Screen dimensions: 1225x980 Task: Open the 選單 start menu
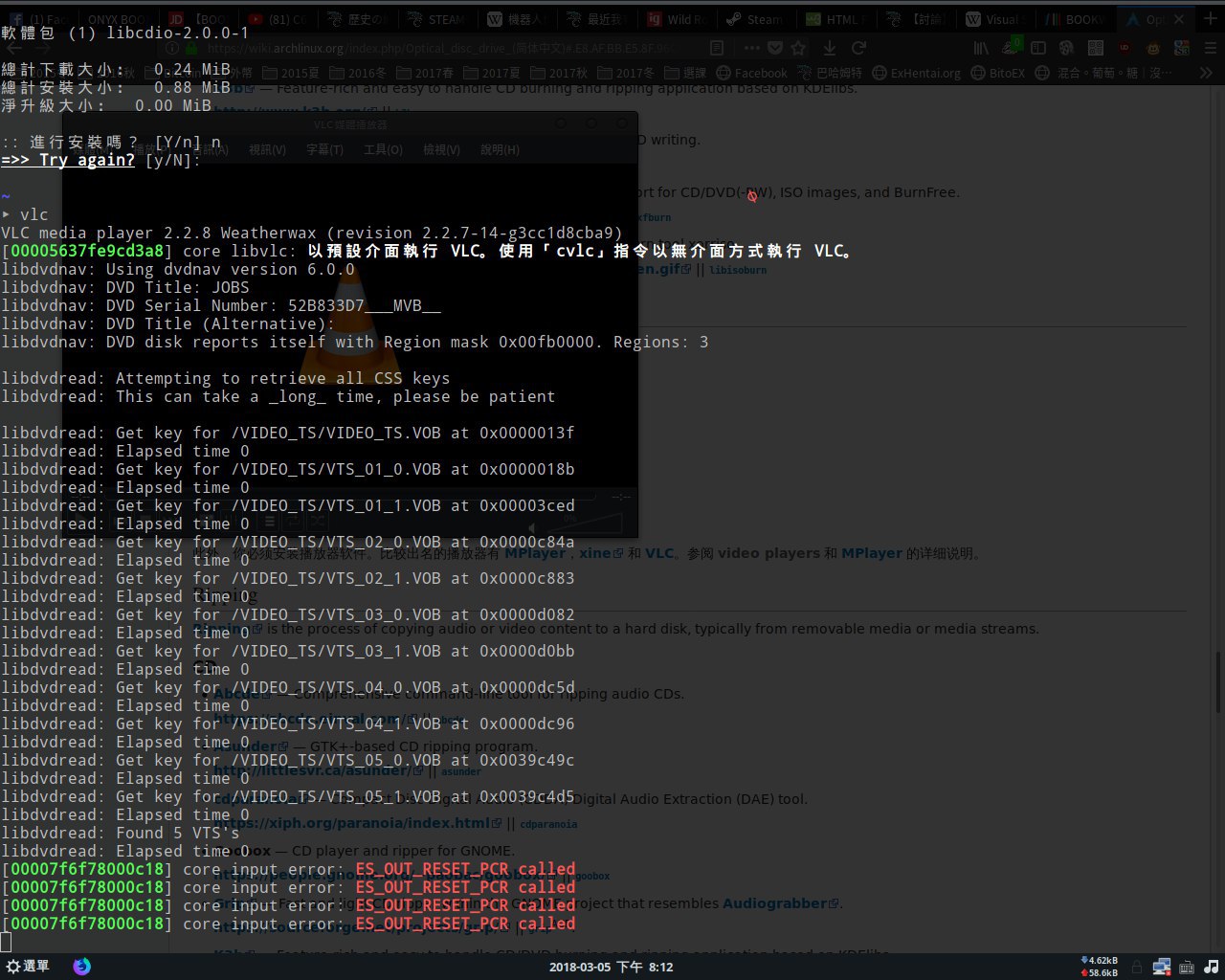[28, 967]
